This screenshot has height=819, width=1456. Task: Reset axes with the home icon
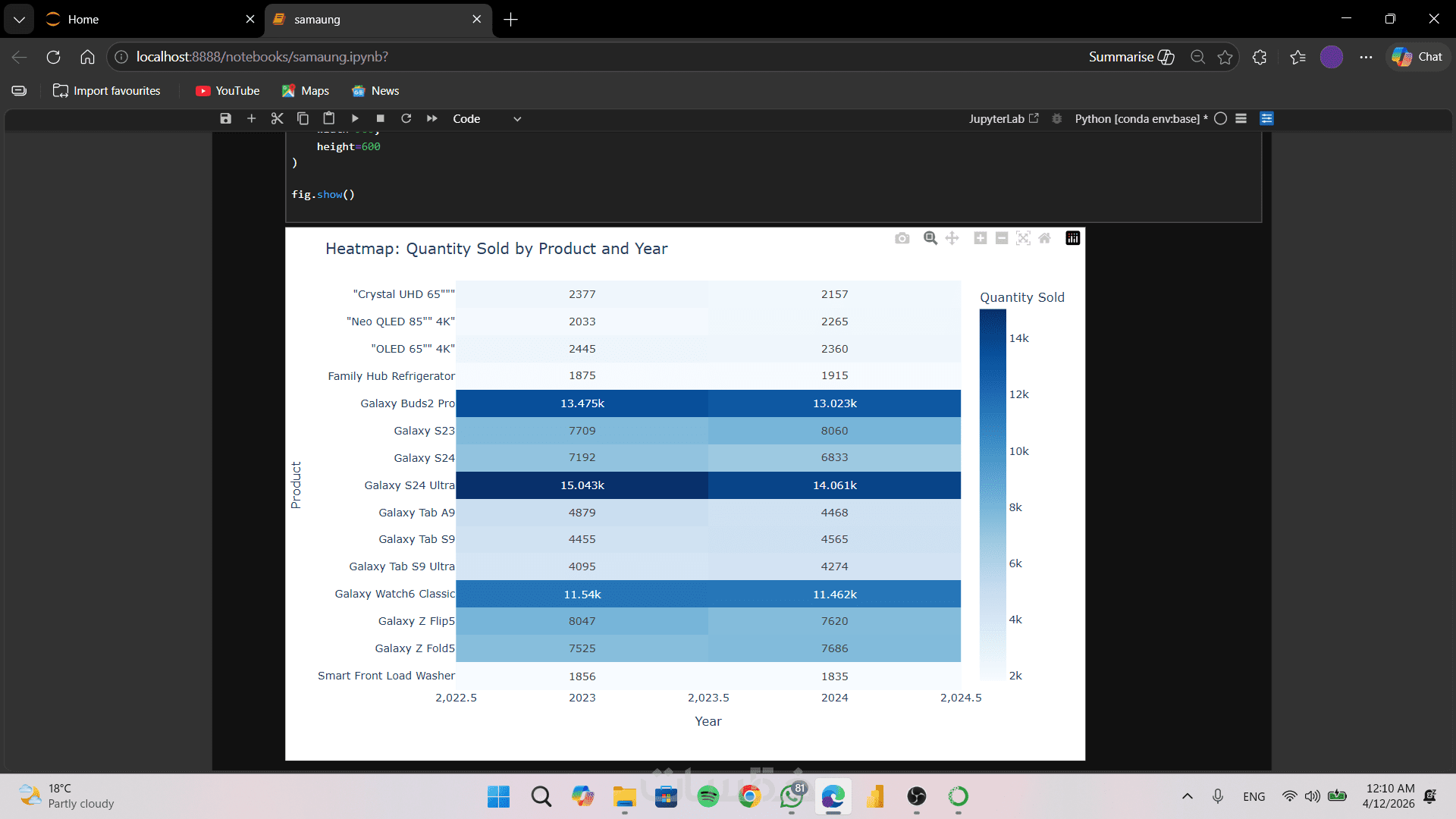[1044, 238]
